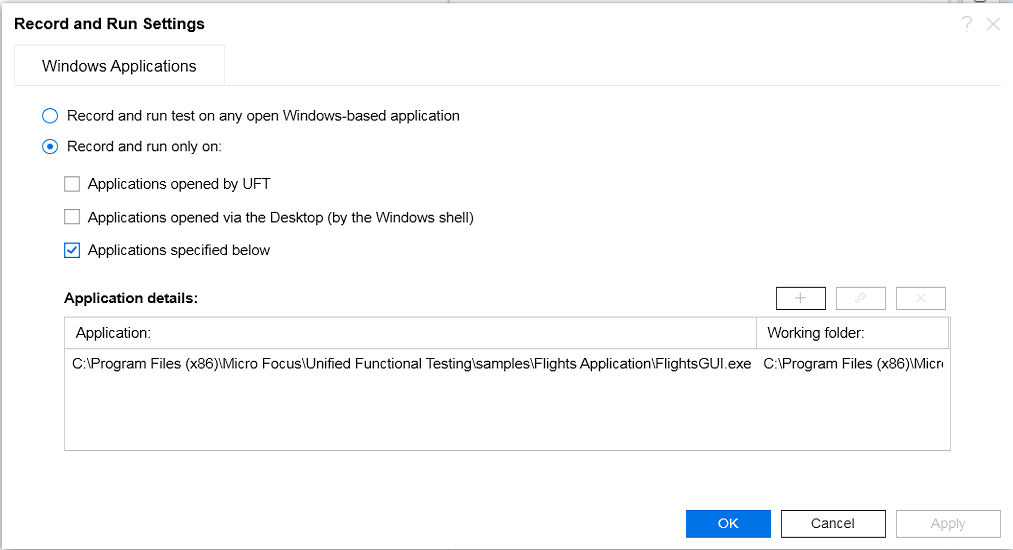
Task: Click empty space in the application list
Action: point(500,415)
